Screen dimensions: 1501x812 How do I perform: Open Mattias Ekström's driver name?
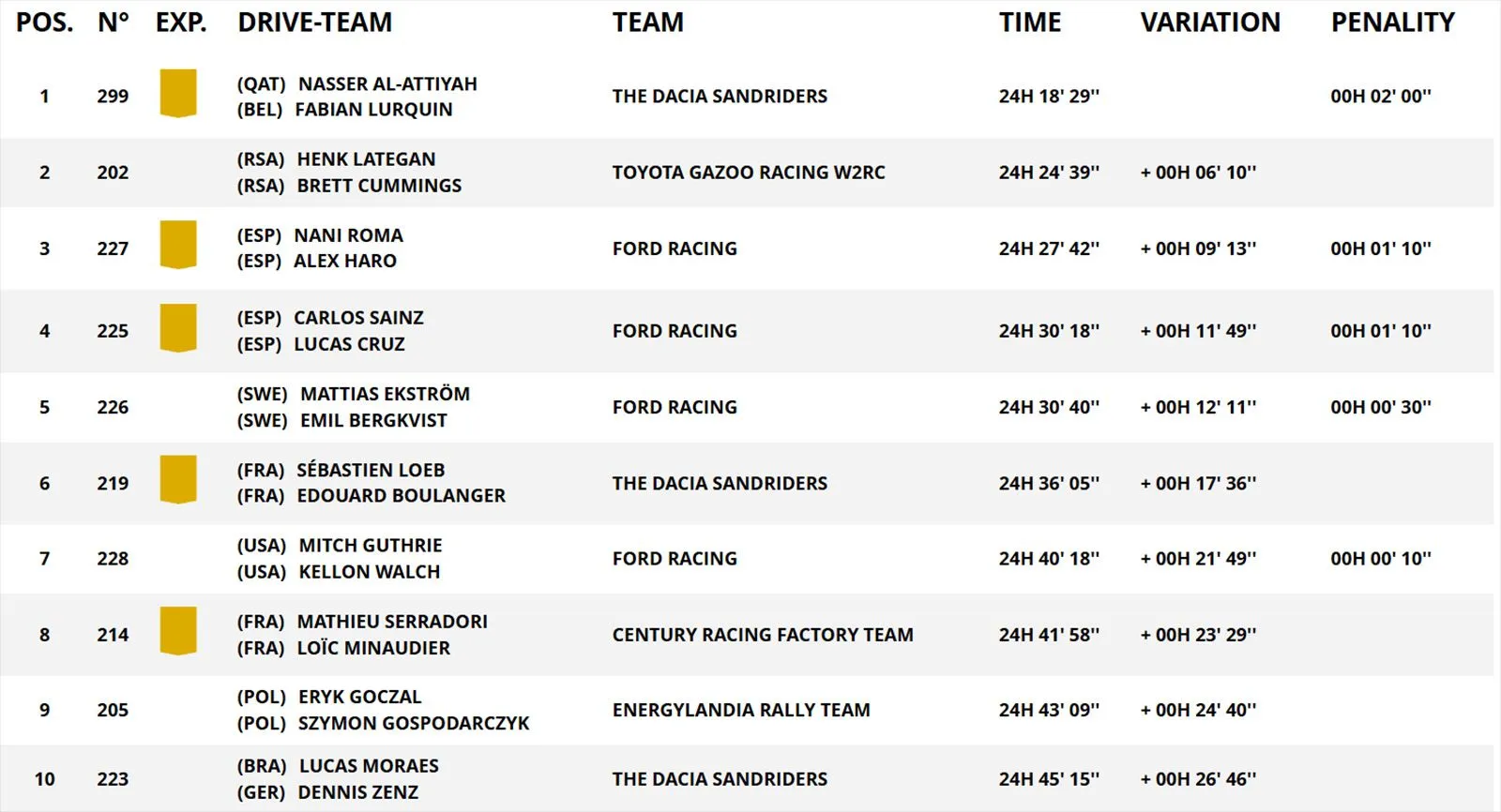(x=385, y=394)
